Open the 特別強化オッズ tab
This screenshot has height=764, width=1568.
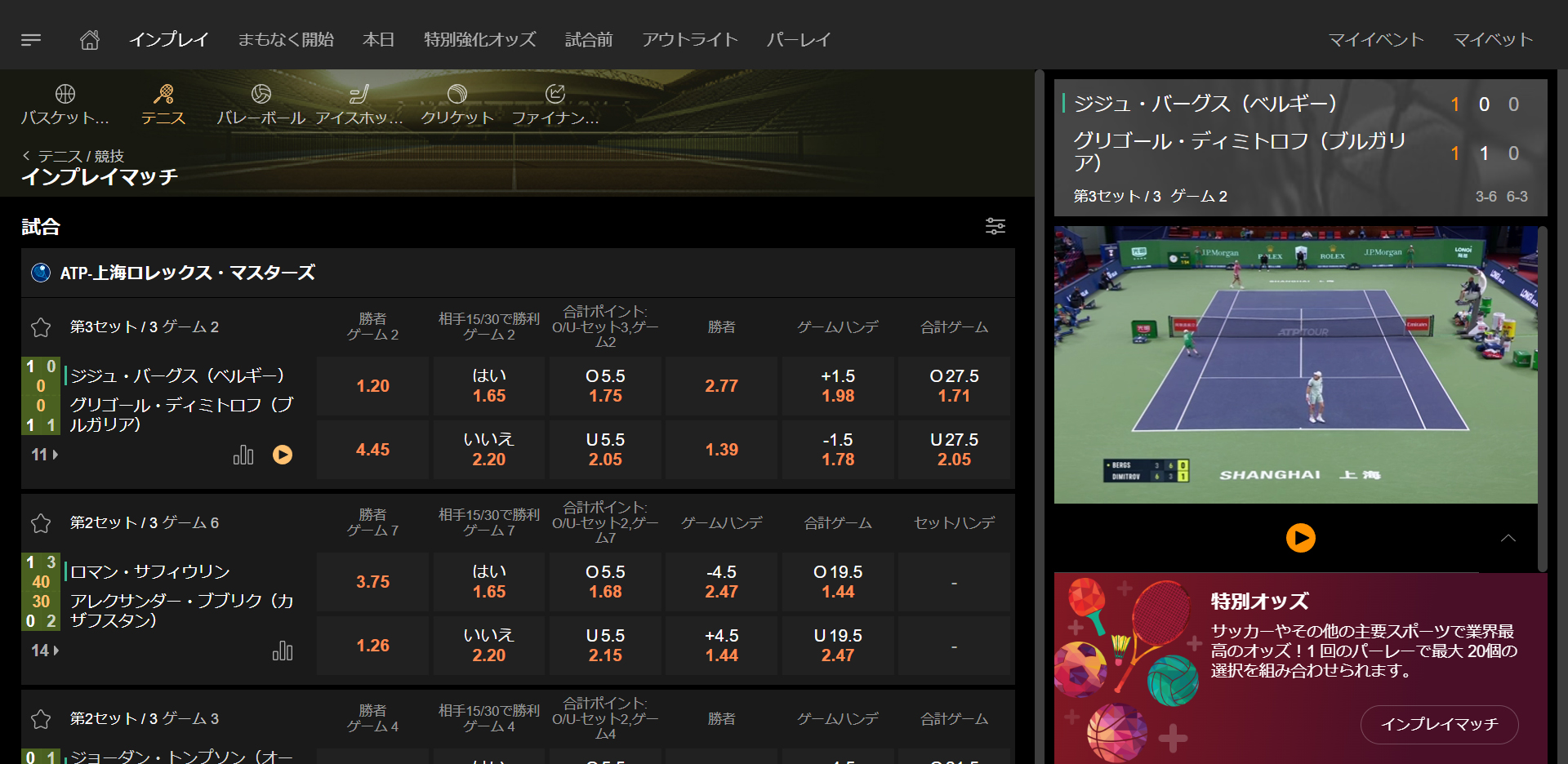click(480, 39)
